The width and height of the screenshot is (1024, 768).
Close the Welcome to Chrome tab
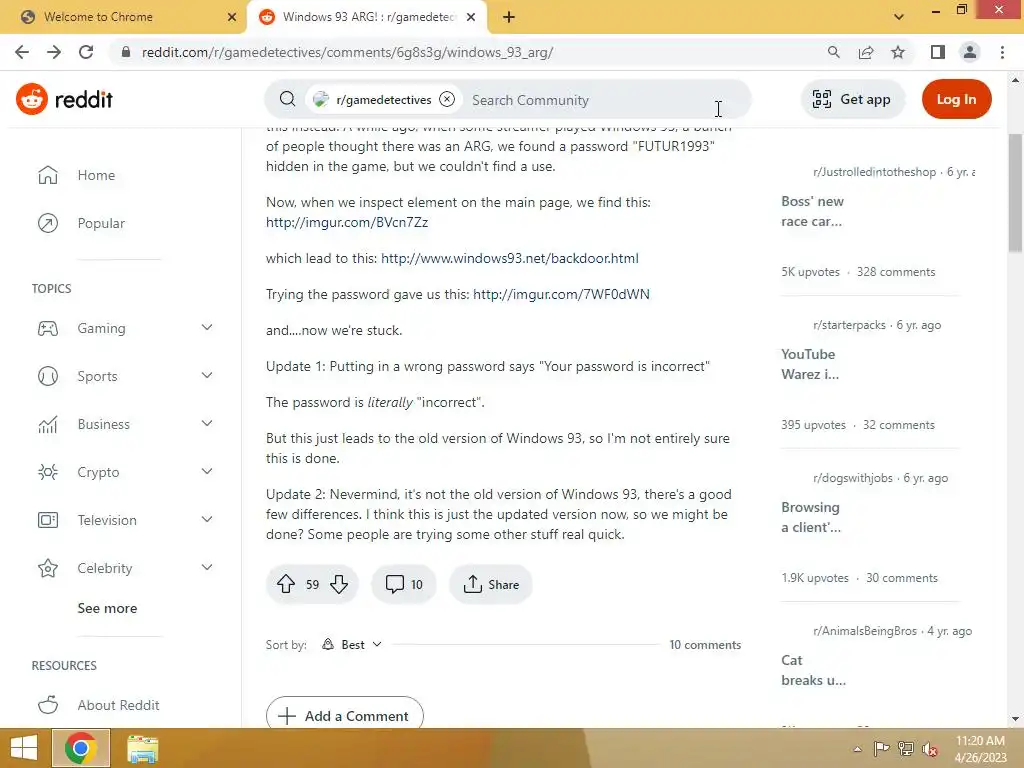pyautogui.click(x=231, y=17)
